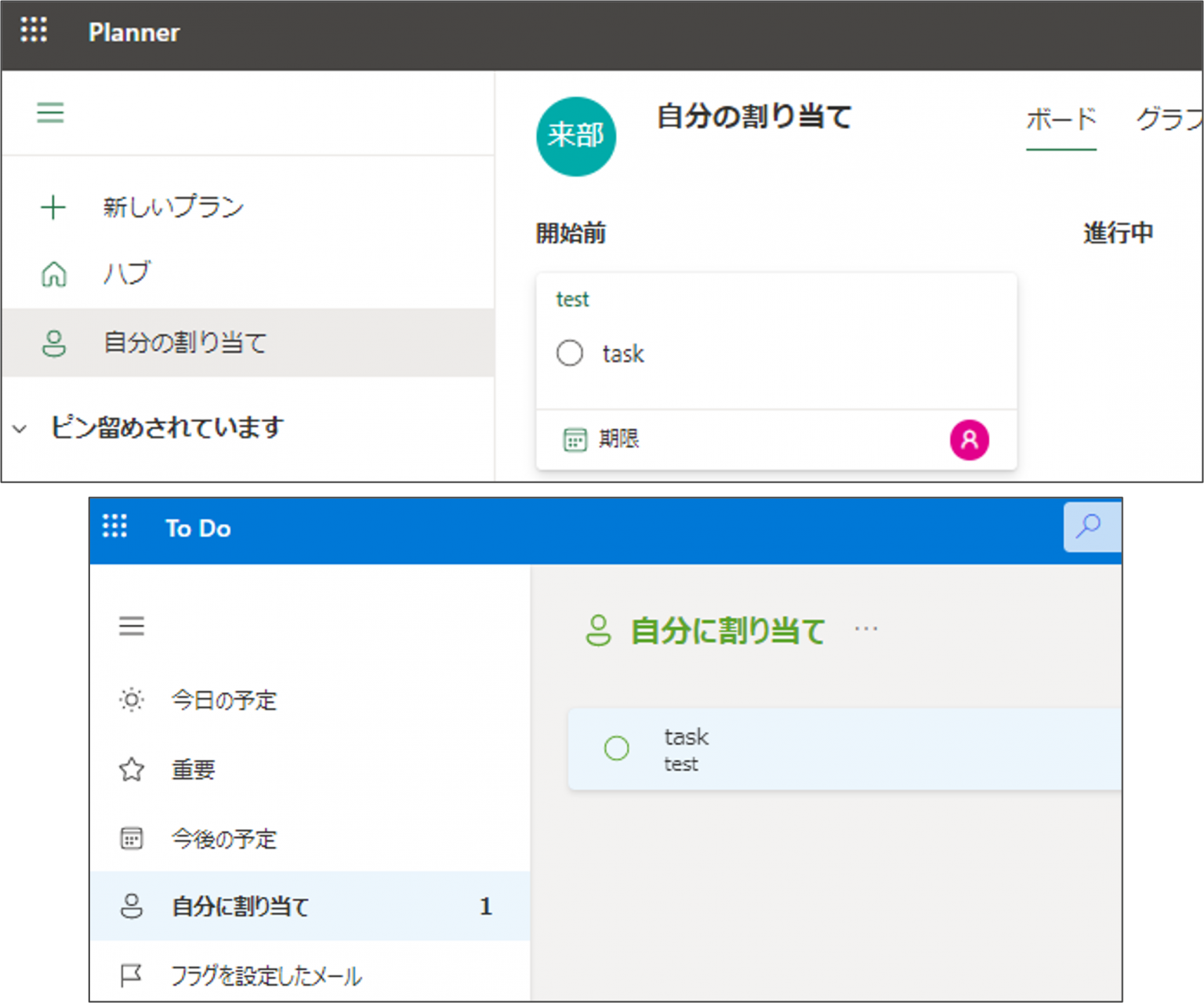
Task: Collapse the Planner sidebar with hamburger icon
Action: (x=50, y=113)
